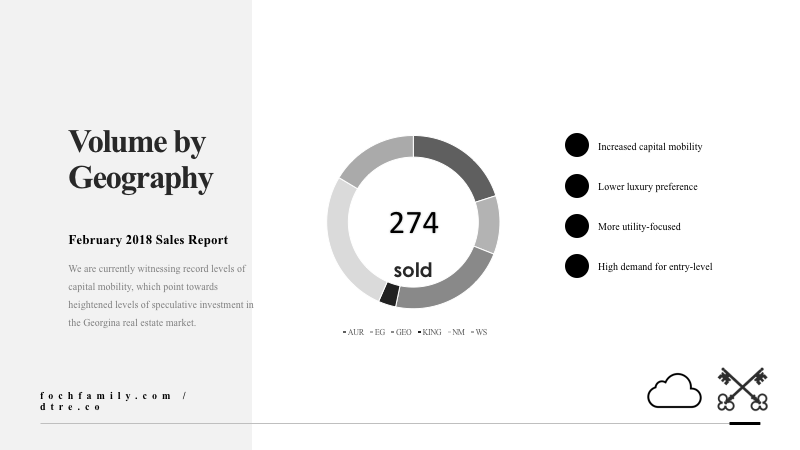Viewport: 800px width, 450px height.
Task: Open the fochfamily.com / dtre.co link
Action: tap(114, 401)
